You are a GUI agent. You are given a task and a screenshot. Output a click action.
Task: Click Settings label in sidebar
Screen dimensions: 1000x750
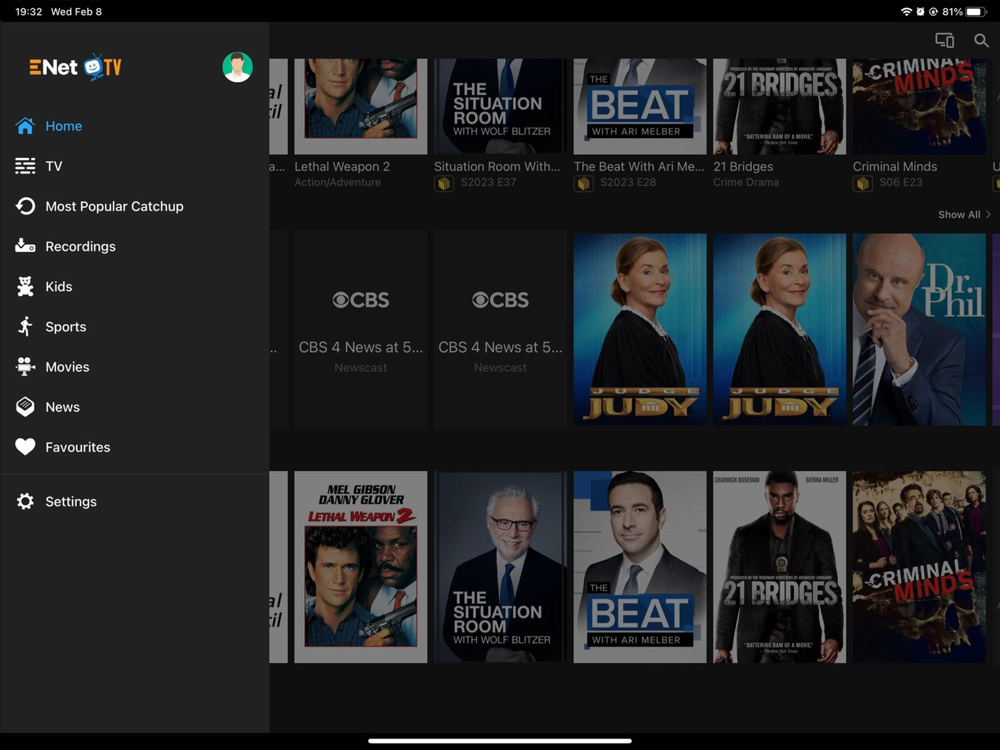[x=71, y=501]
